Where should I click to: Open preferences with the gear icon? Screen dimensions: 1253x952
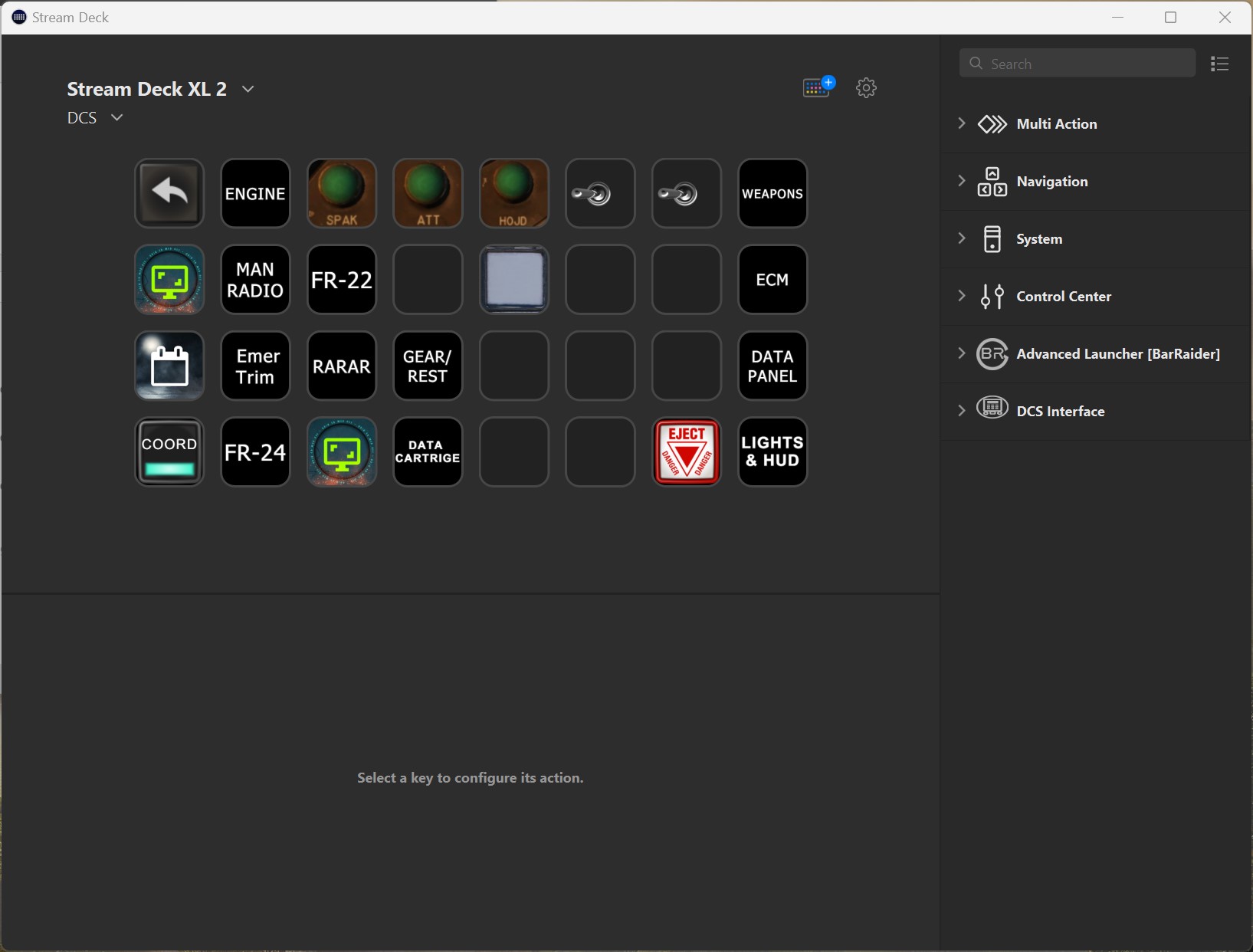point(866,87)
